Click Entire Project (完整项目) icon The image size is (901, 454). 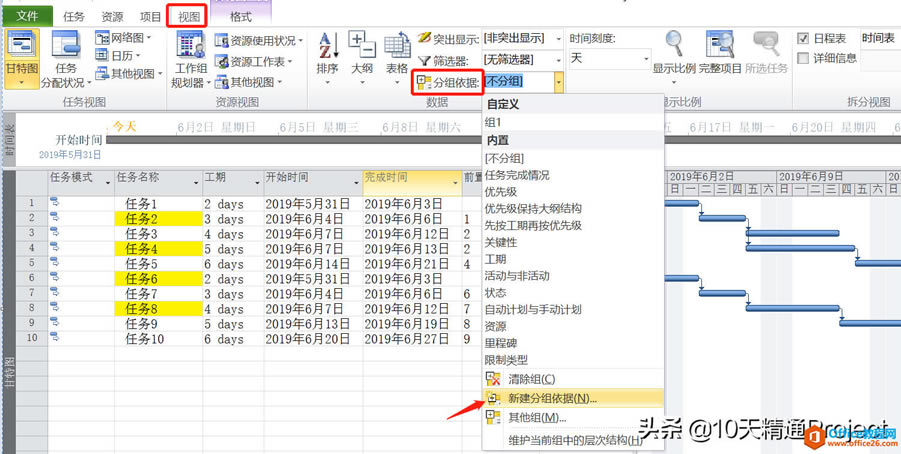pyautogui.click(x=719, y=45)
